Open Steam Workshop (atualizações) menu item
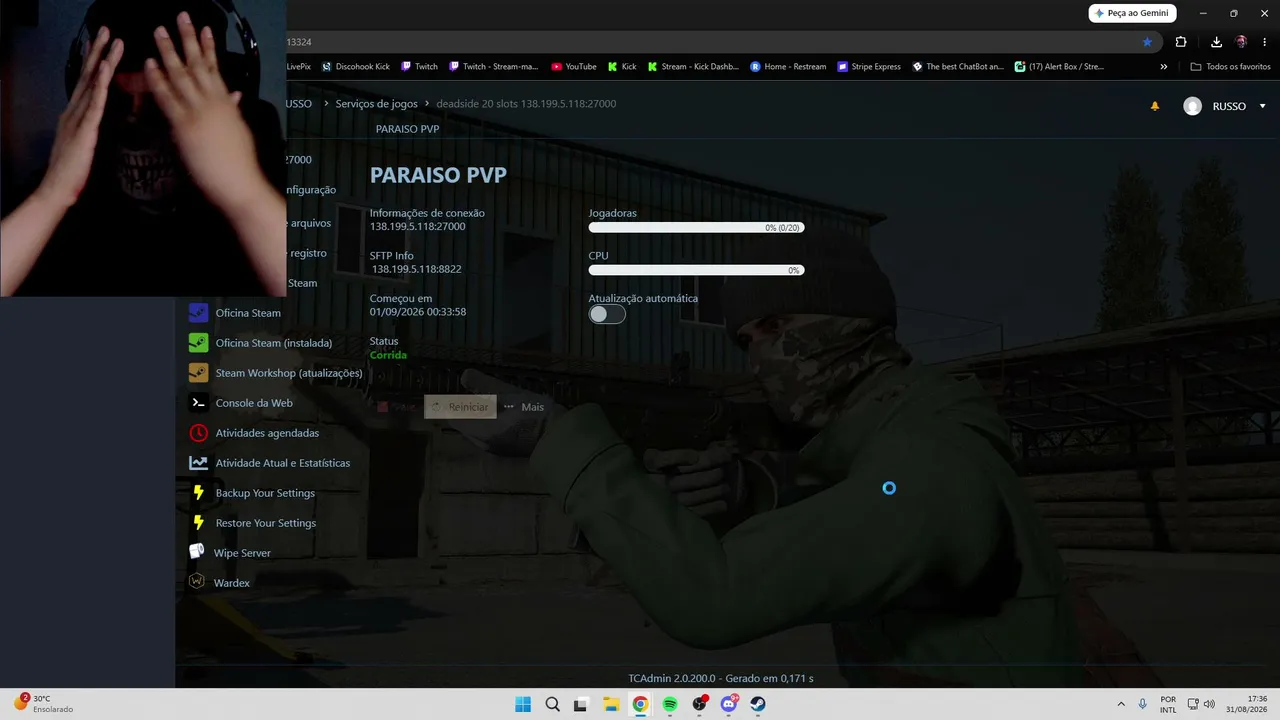Viewport: 1280px width, 720px height. 289,373
